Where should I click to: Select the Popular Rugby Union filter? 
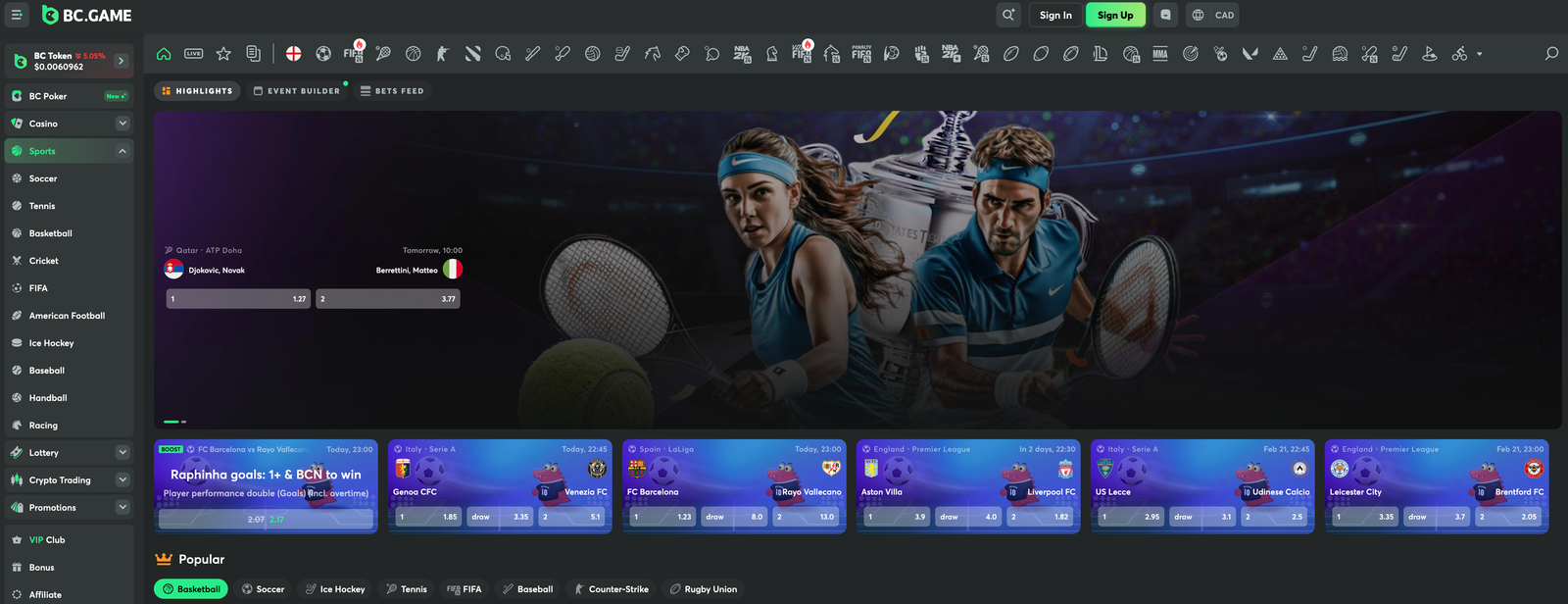pyautogui.click(x=704, y=589)
